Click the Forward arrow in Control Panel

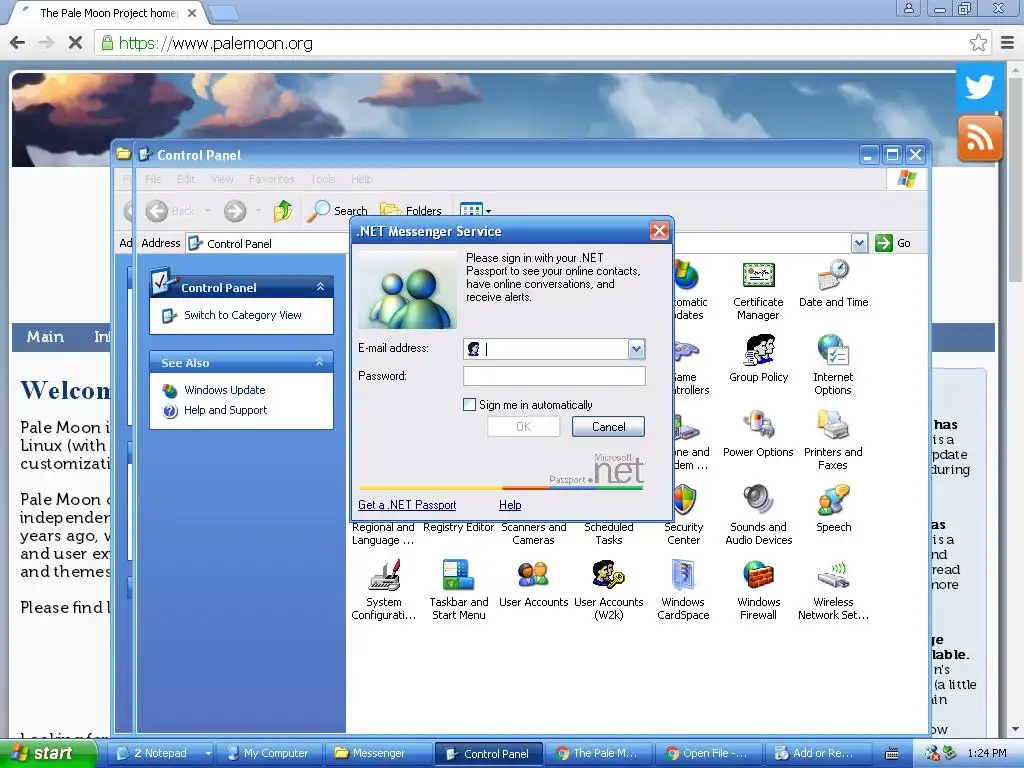(x=235, y=211)
